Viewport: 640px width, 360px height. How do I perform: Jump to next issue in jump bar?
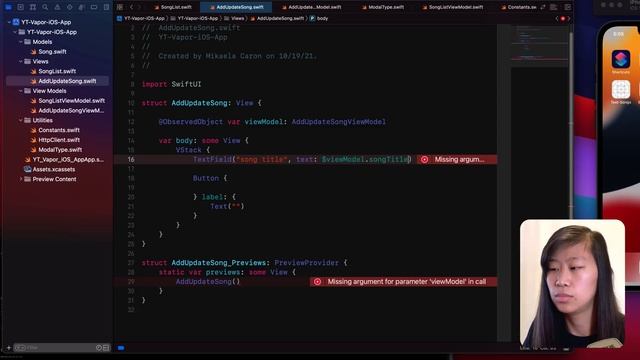569,18
